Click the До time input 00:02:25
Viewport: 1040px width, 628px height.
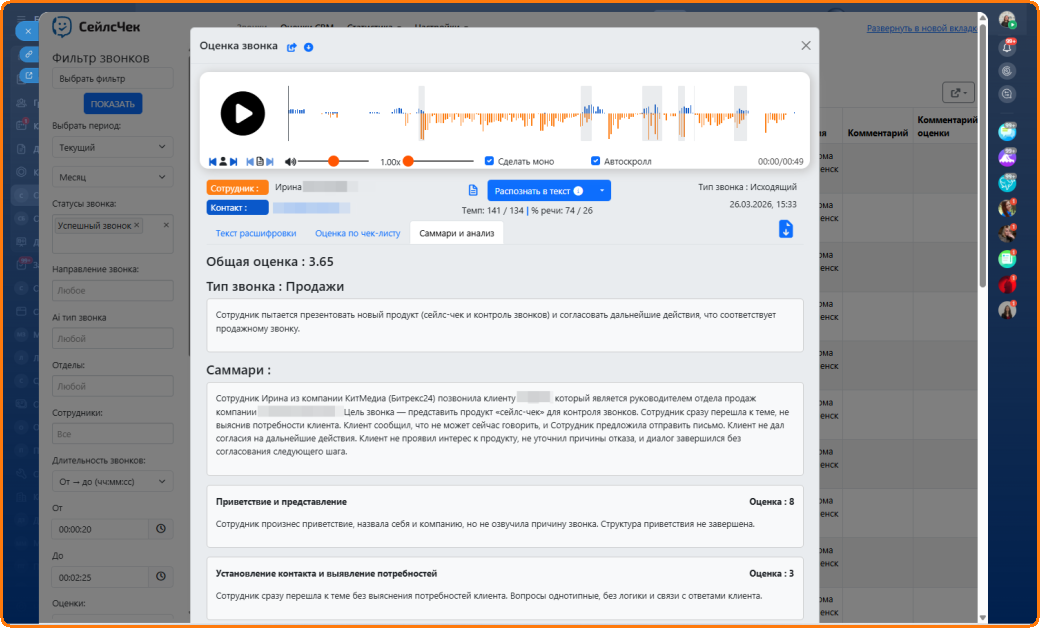pos(100,577)
